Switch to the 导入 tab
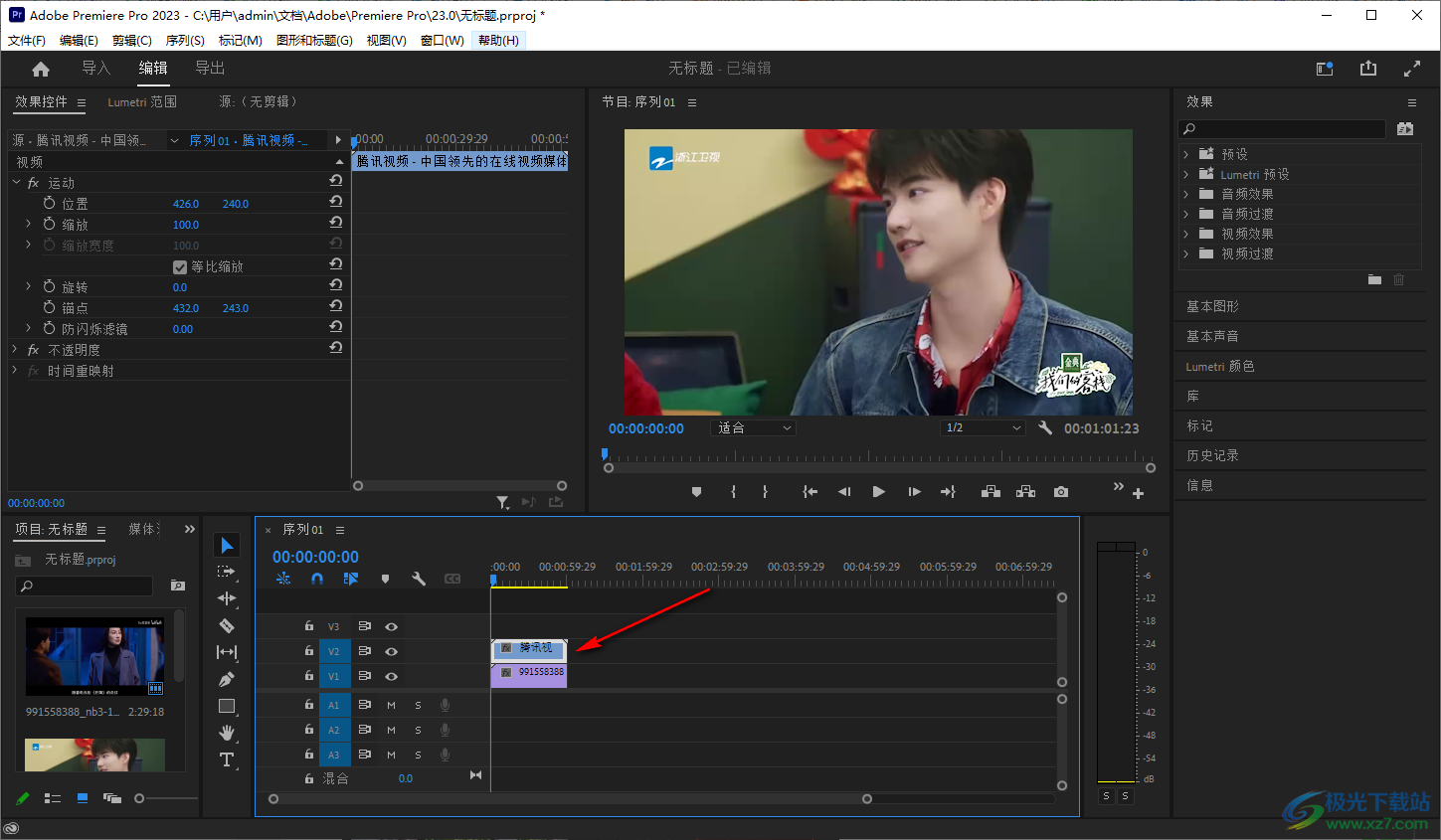The image size is (1441, 840). [95, 68]
